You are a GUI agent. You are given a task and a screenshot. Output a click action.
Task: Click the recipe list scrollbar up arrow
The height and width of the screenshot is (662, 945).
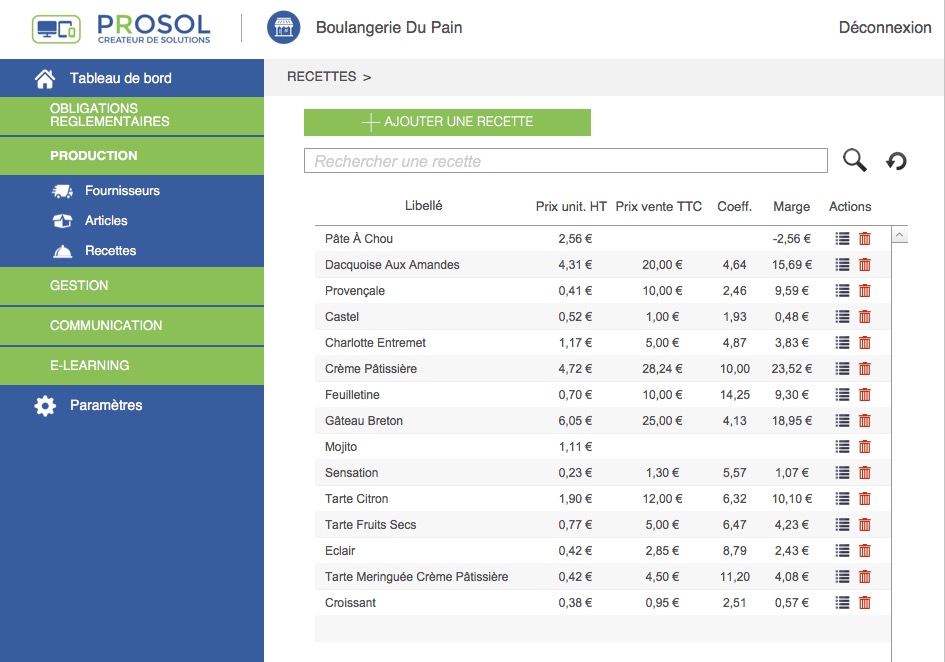coord(898,237)
